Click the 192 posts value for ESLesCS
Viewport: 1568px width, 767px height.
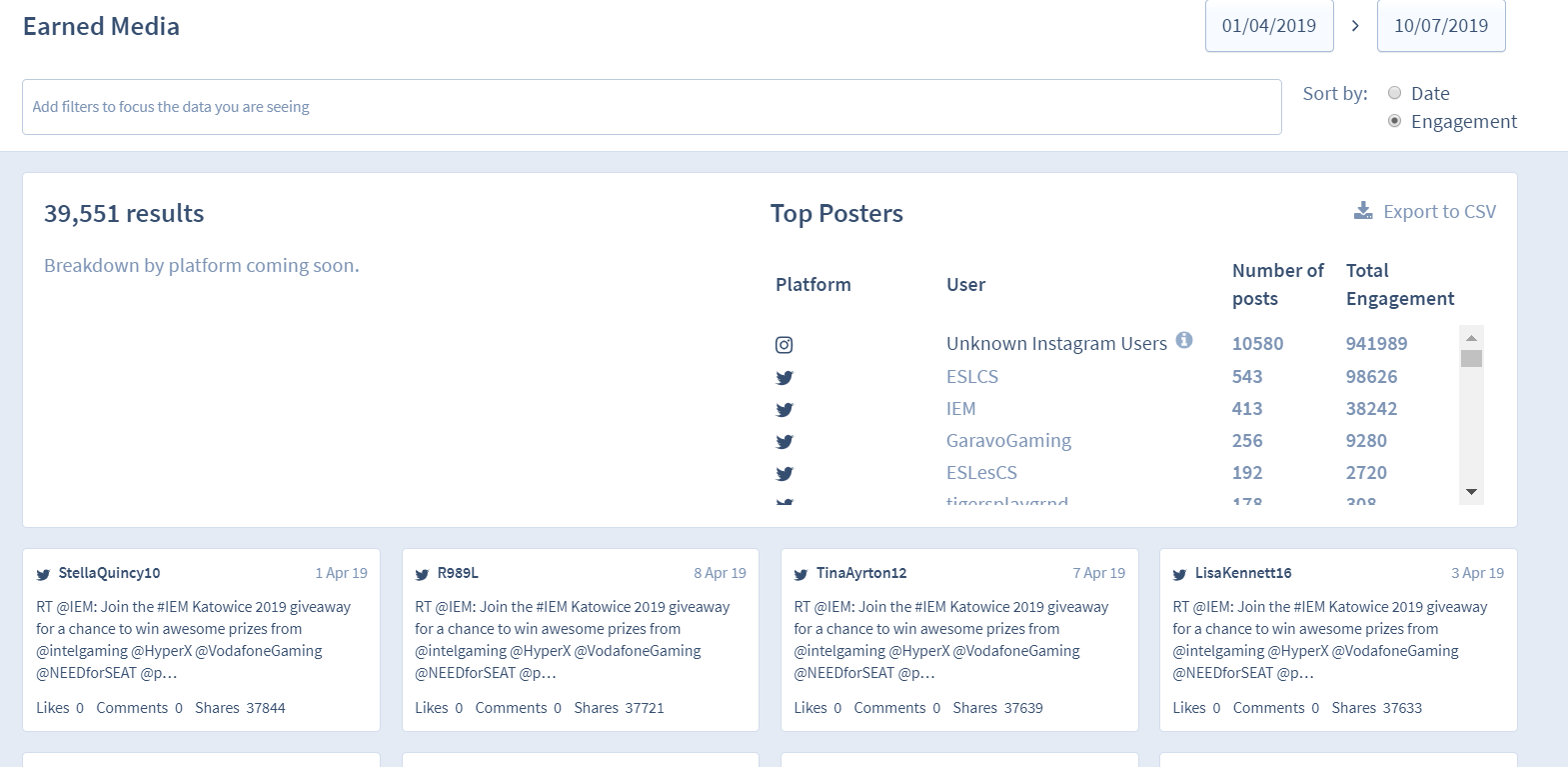(x=1247, y=473)
